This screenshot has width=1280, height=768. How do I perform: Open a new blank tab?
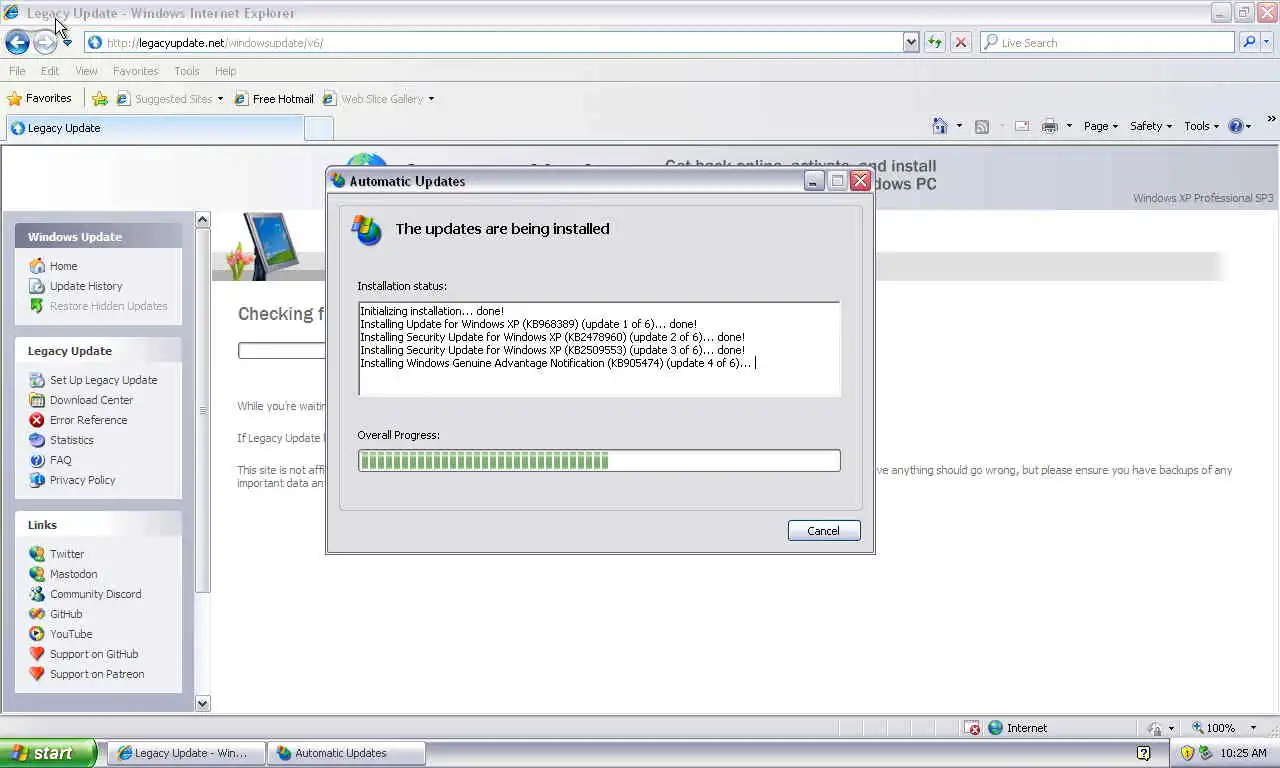[318, 128]
